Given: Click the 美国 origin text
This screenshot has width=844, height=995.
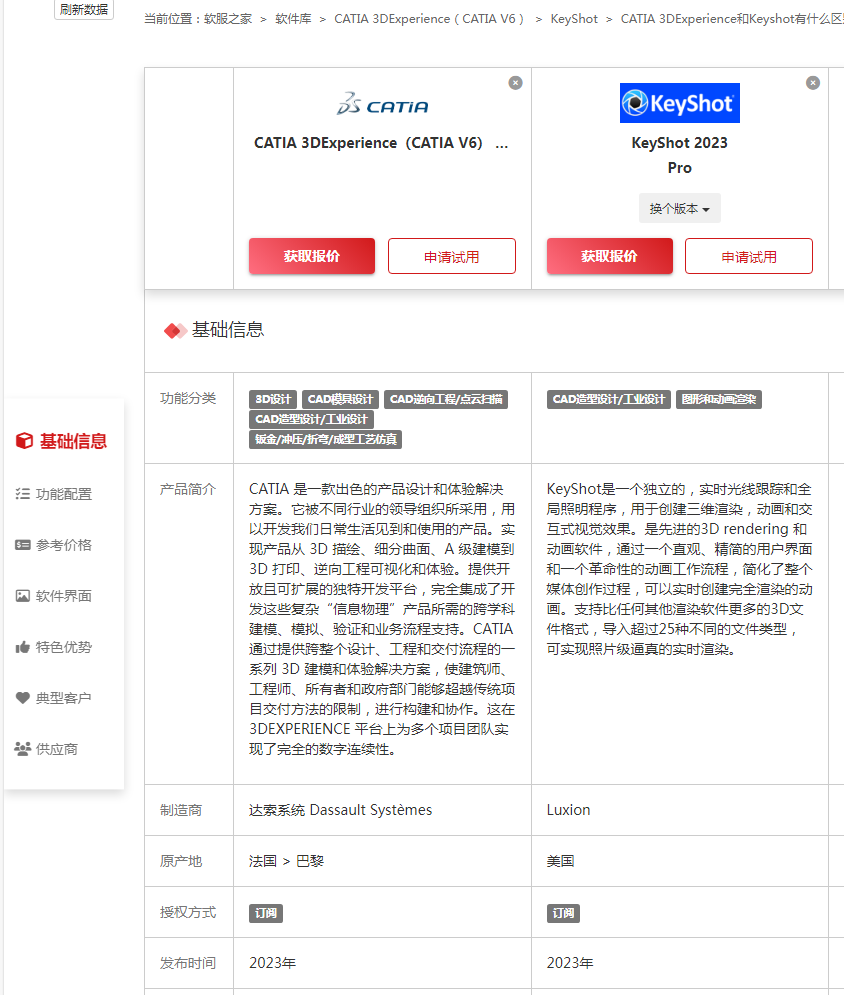Looking at the screenshot, I should click(560, 861).
